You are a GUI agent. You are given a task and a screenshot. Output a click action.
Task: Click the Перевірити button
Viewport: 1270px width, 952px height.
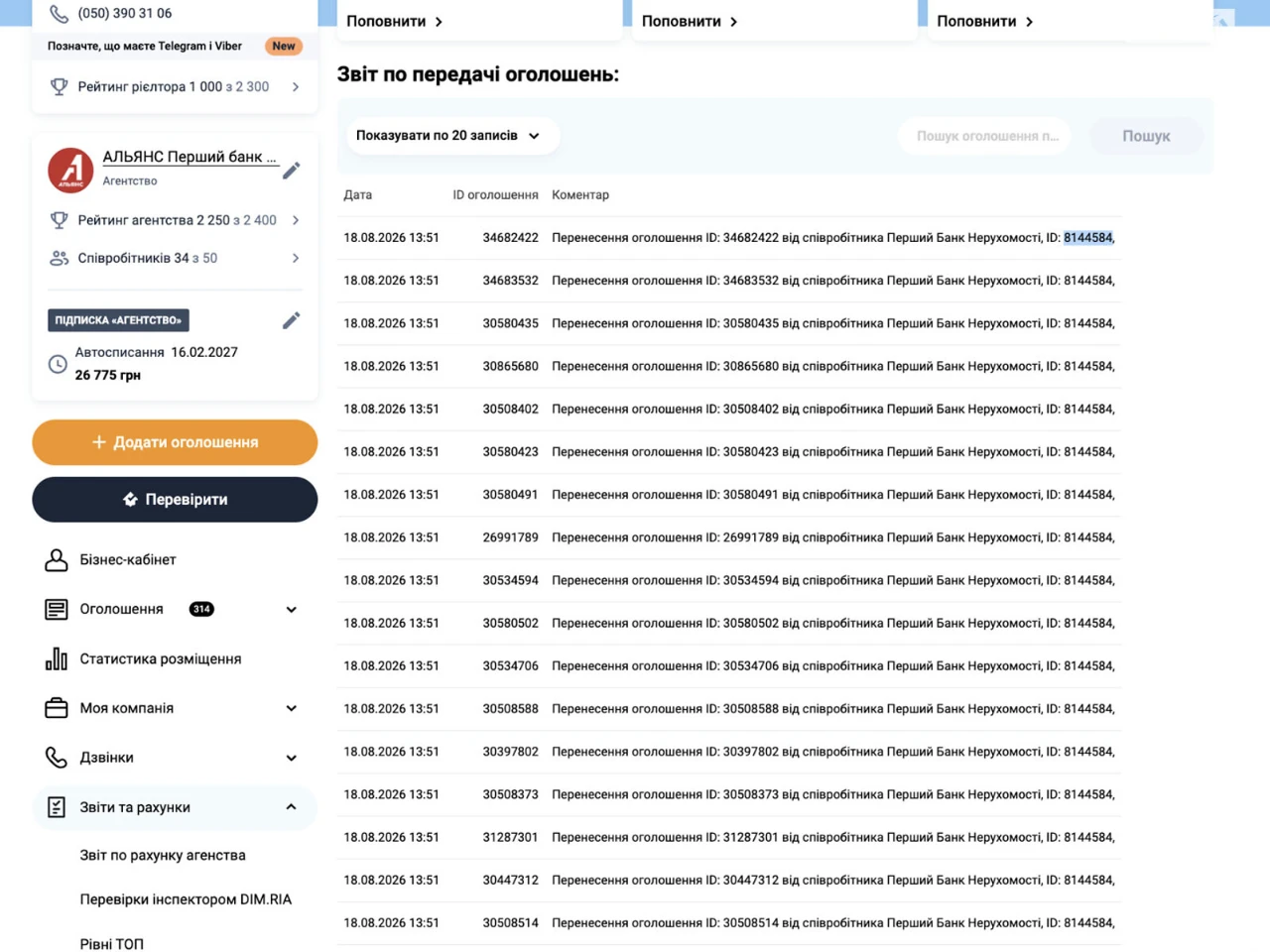175,500
